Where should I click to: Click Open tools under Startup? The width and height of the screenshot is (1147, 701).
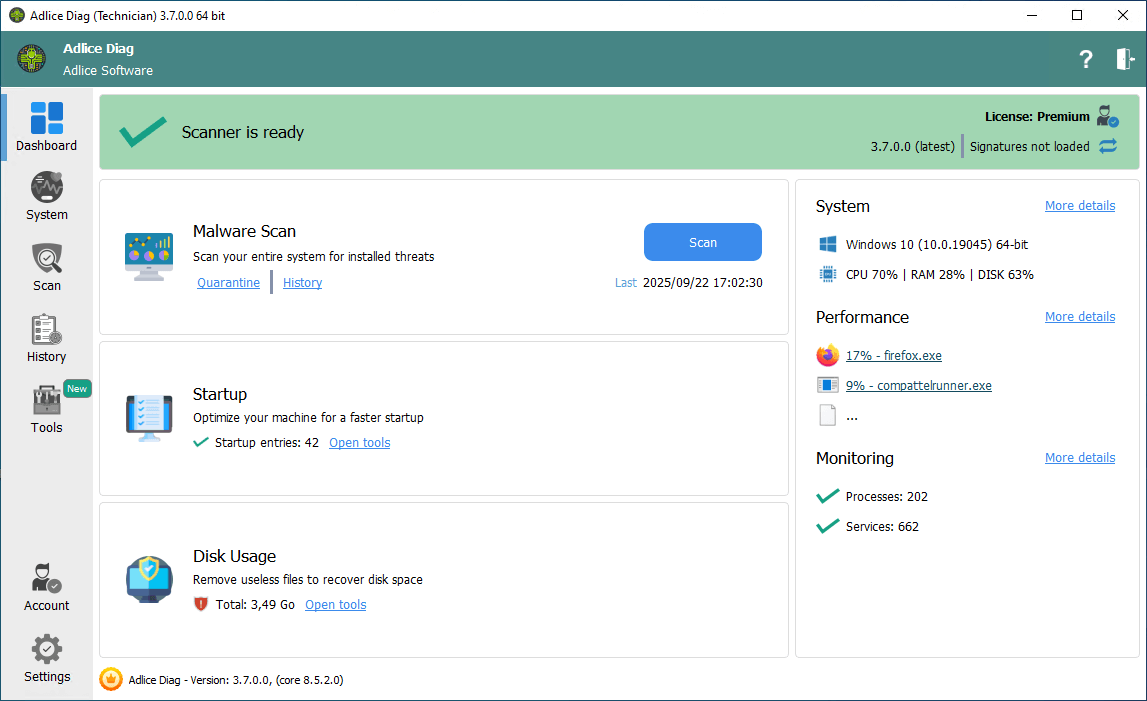(x=359, y=443)
